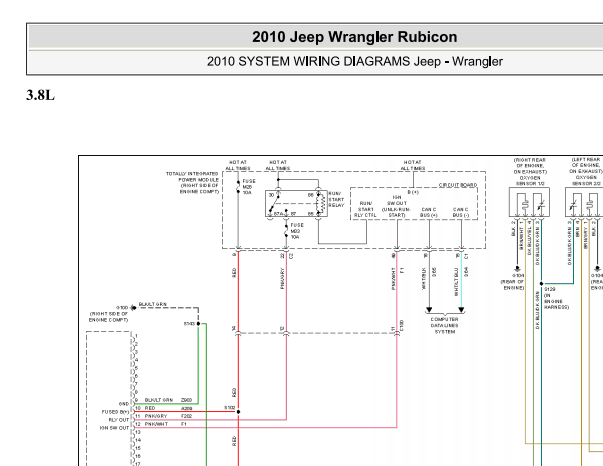Click the 'CIRCUIT BOARD' label
603x466 pixels.
click(x=458, y=185)
